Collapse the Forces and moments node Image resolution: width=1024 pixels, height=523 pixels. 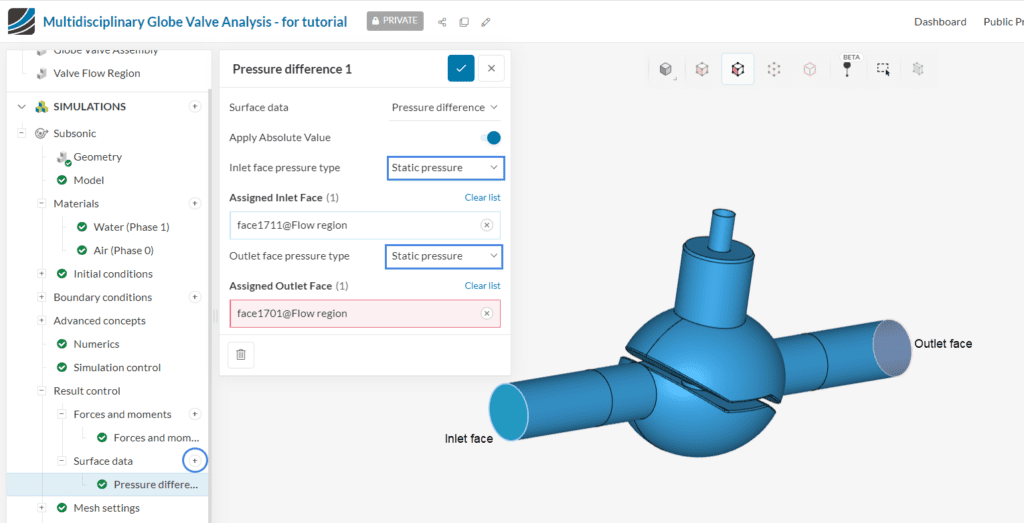point(62,414)
